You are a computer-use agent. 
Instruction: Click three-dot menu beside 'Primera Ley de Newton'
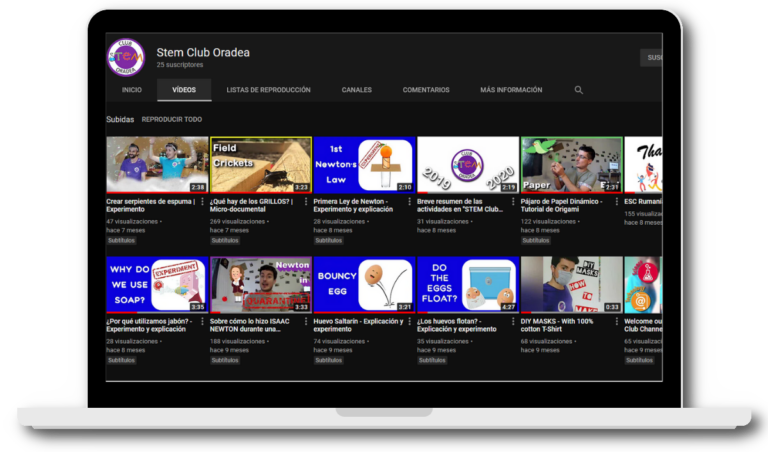[410, 201]
